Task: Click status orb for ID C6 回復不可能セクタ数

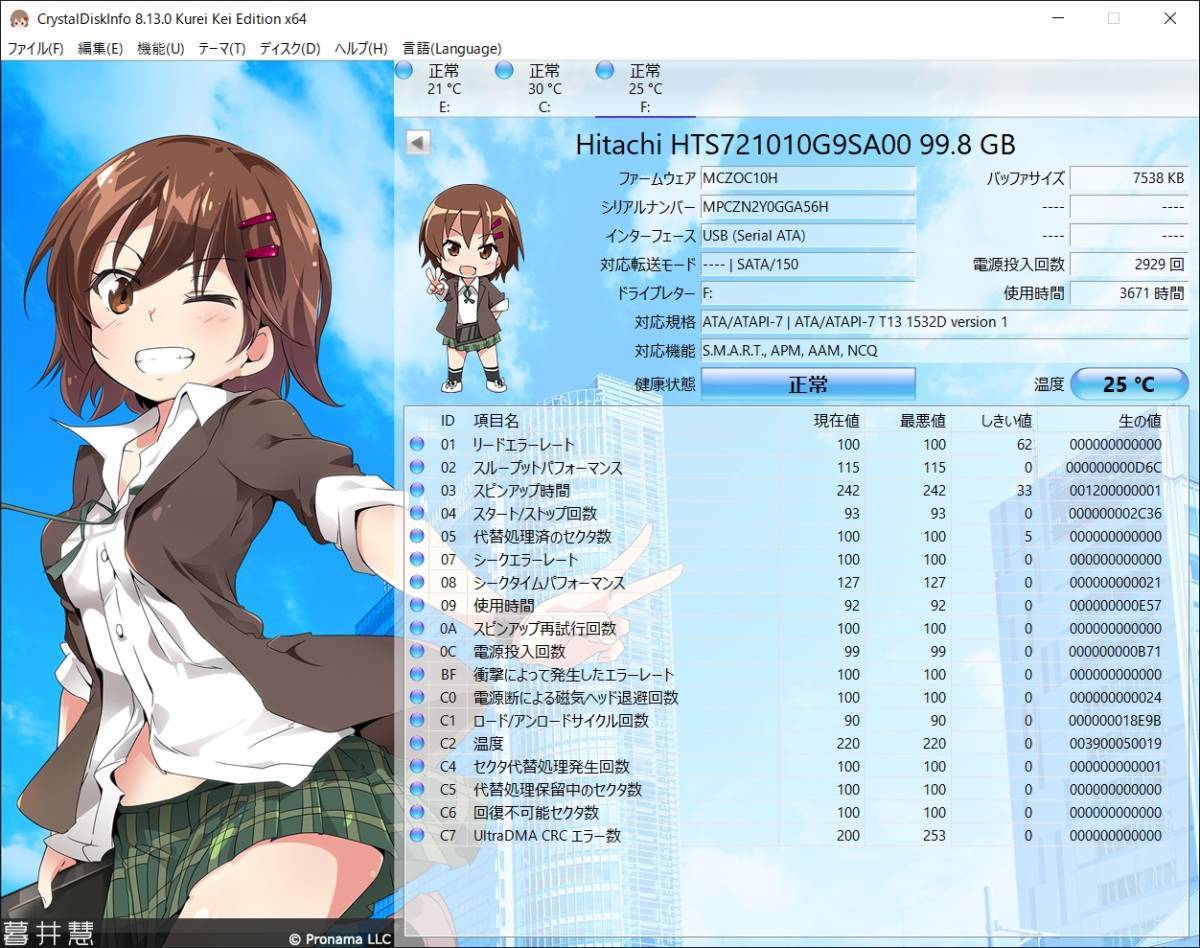Action: click(x=417, y=812)
